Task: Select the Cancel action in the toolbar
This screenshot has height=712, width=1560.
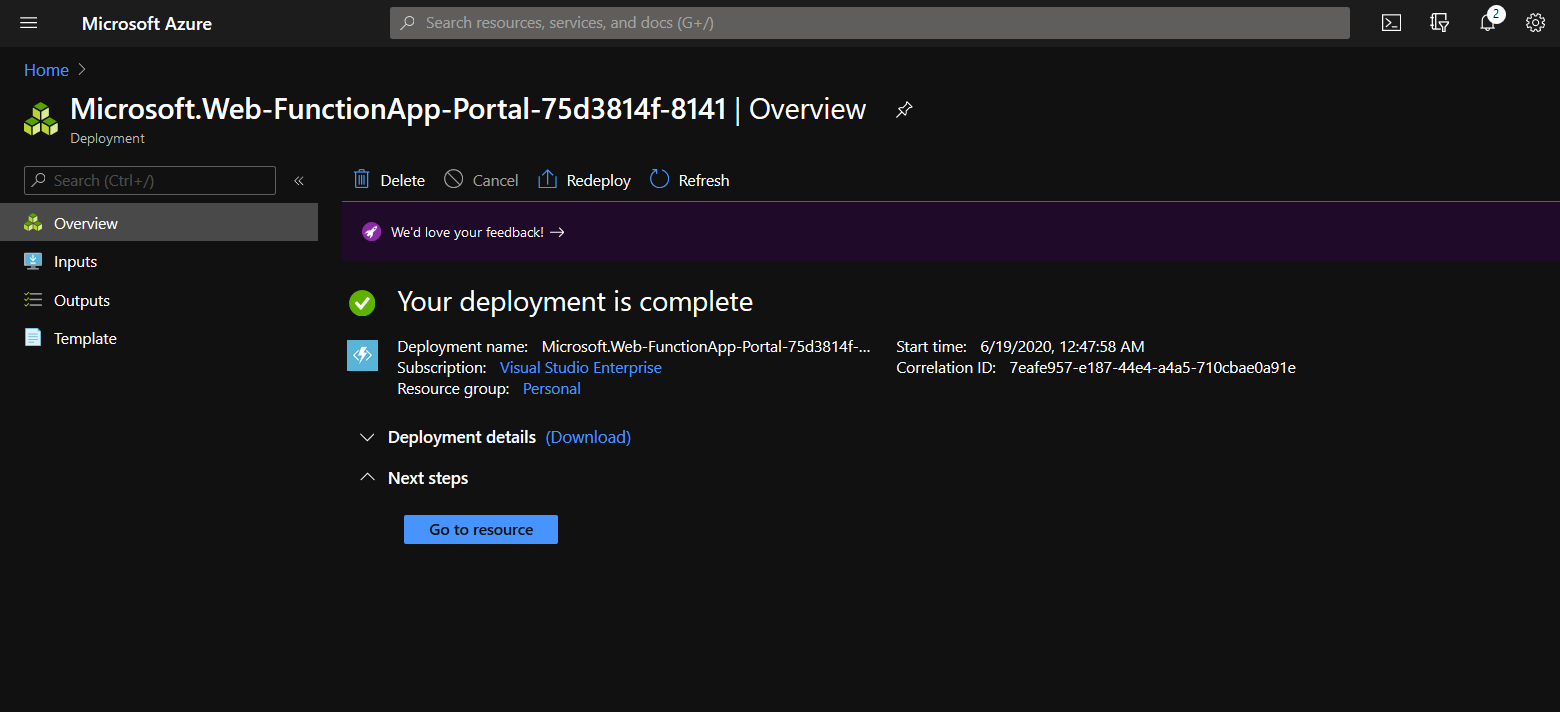Action: tap(480, 179)
